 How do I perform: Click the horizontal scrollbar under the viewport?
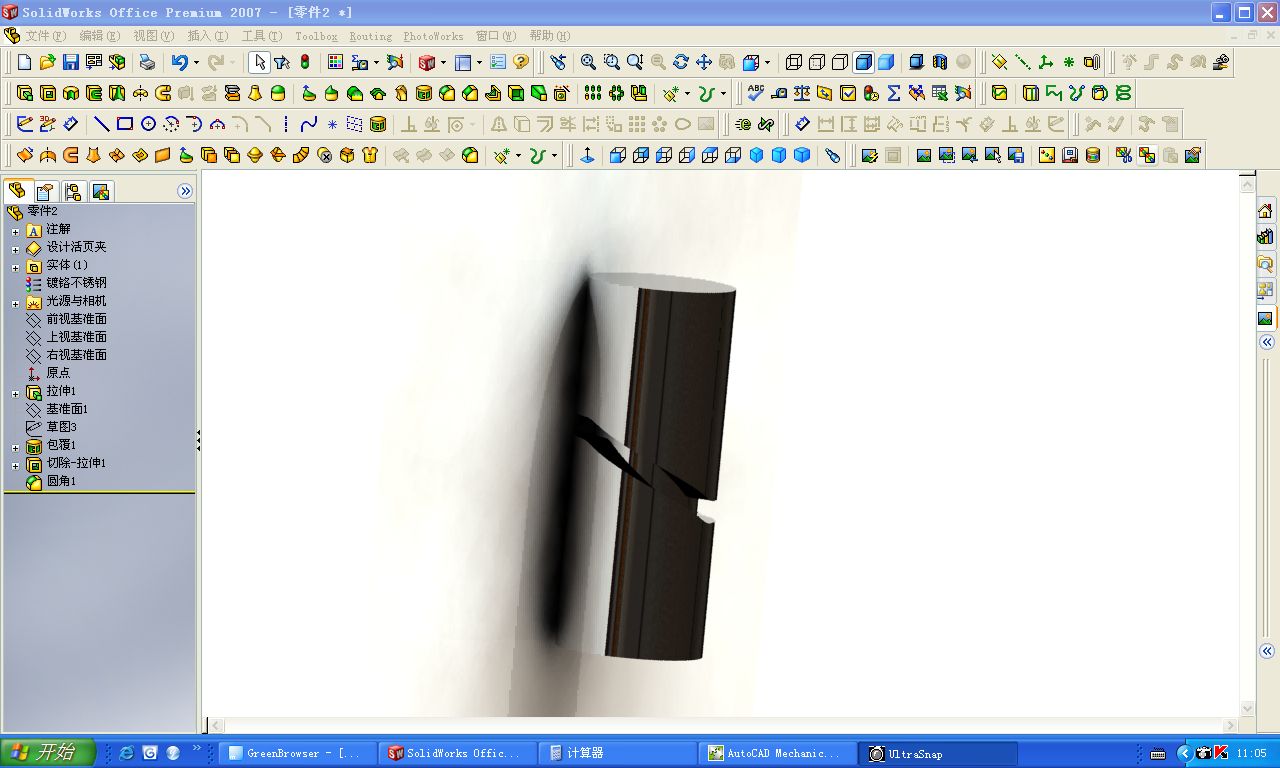pos(723,726)
